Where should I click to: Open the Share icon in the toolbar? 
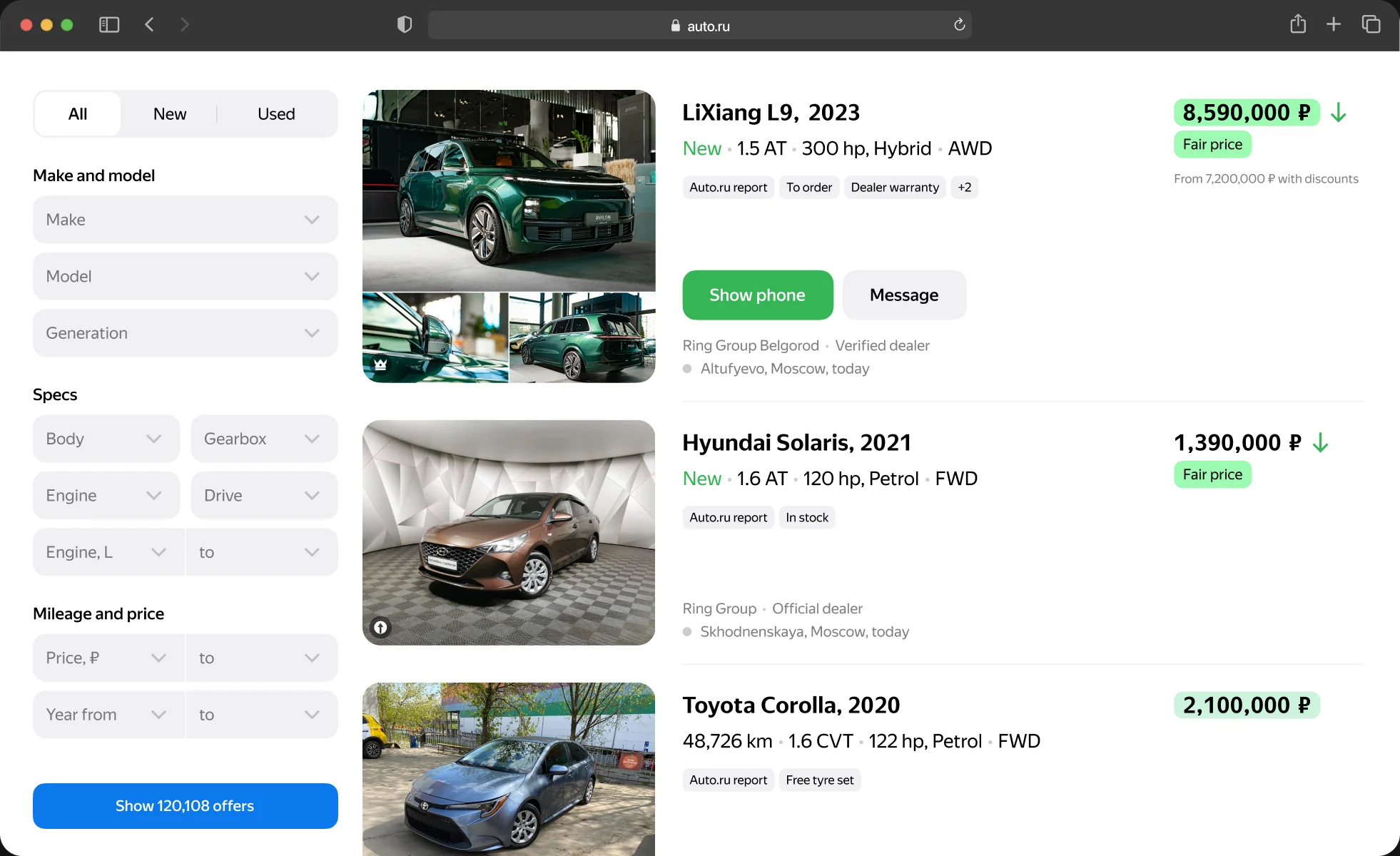pyautogui.click(x=1298, y=24)
